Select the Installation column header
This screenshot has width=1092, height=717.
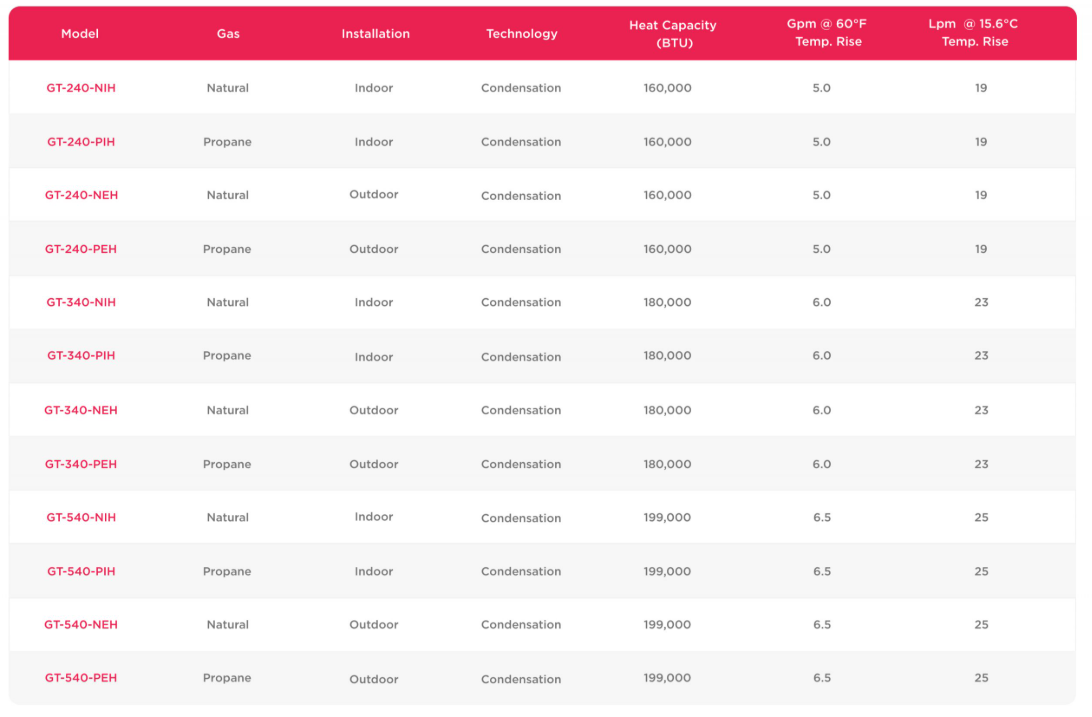tap(375, 34)
